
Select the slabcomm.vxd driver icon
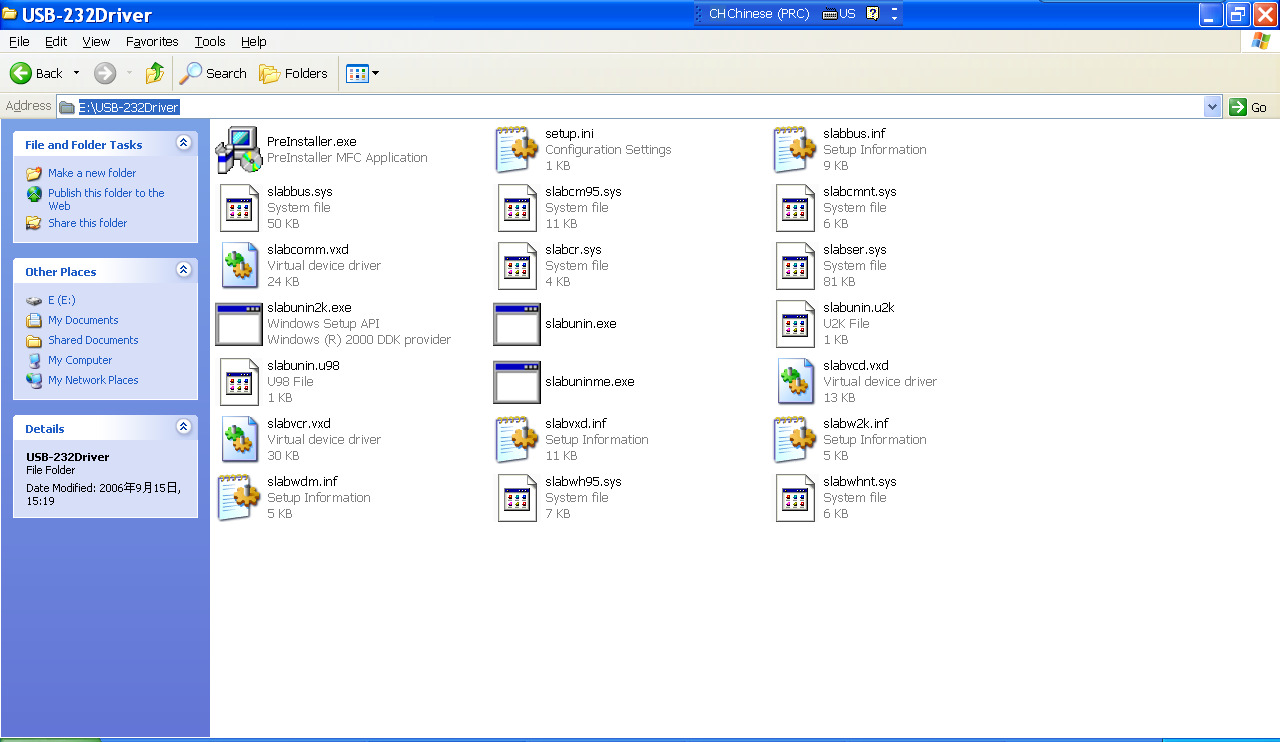coord(238,266)
